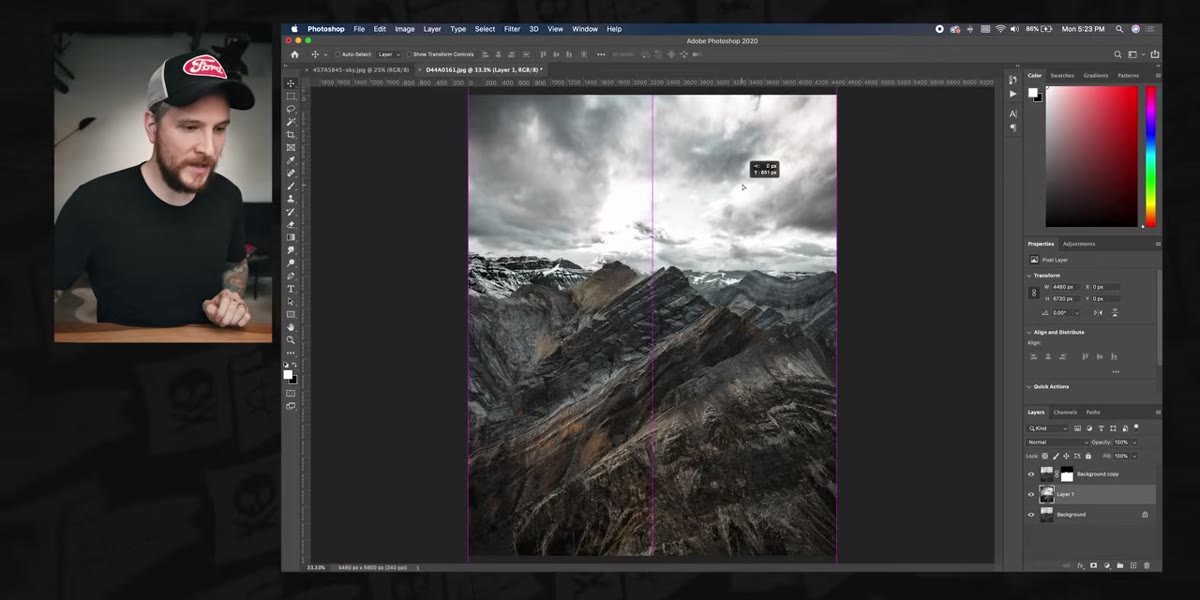Pick a color in the color field
Screen dimensions: 1200x600
(1091, 157)
